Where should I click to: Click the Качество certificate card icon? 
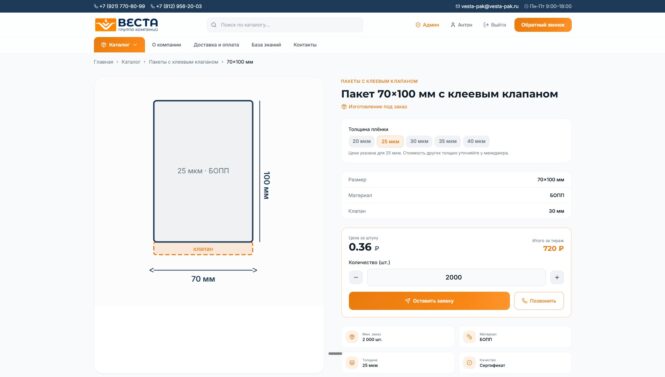pos(469,363)
